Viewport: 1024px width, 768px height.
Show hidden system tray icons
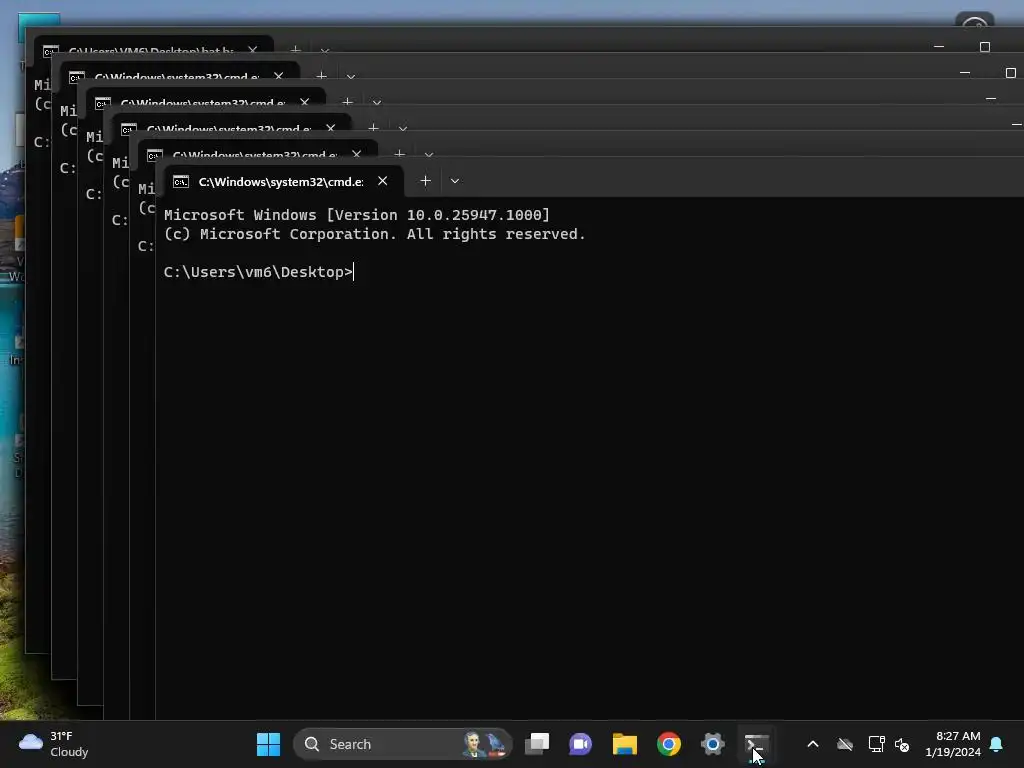[x=813, y=744]
